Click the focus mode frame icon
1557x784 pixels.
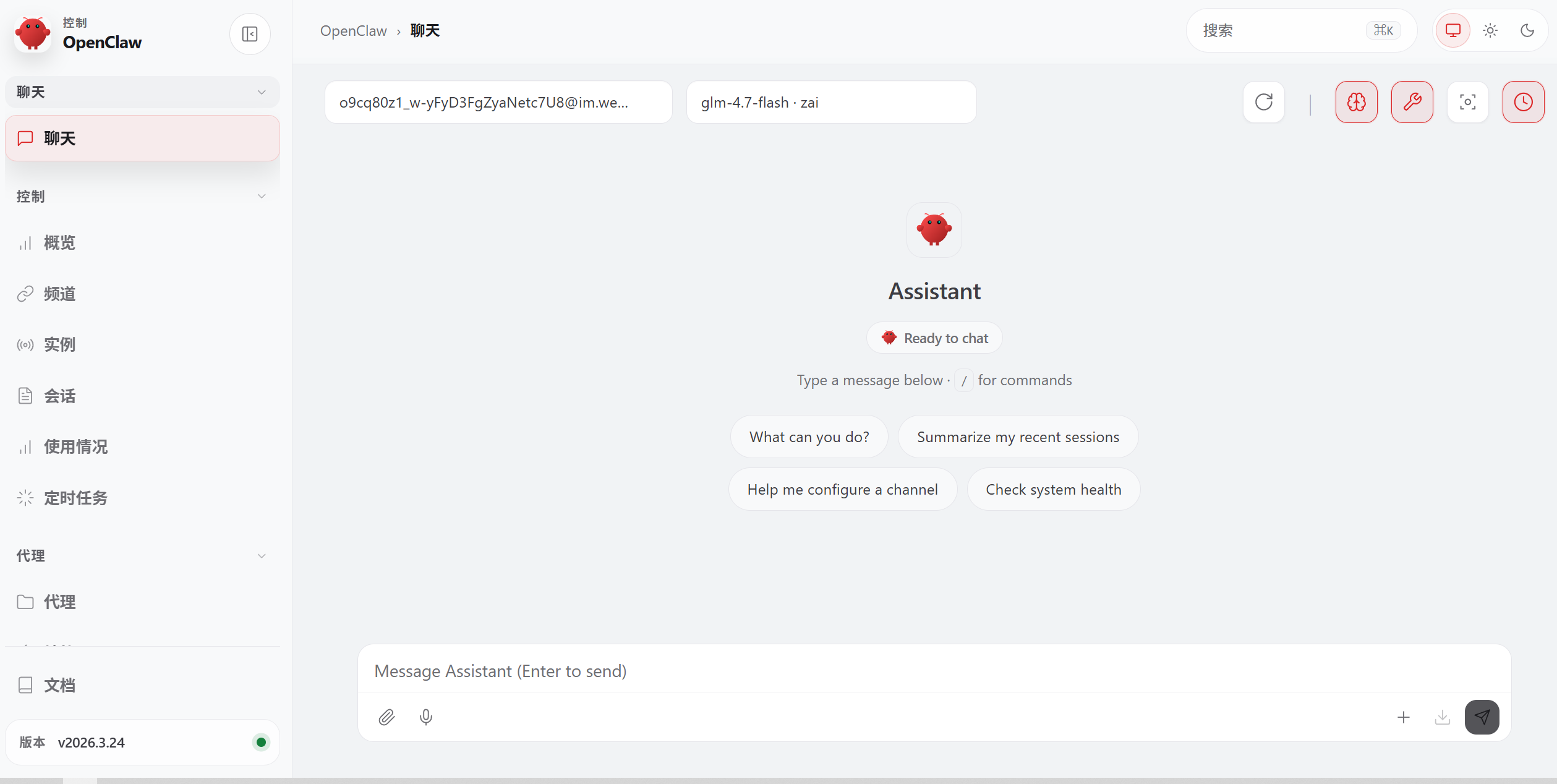[1468, 102]
